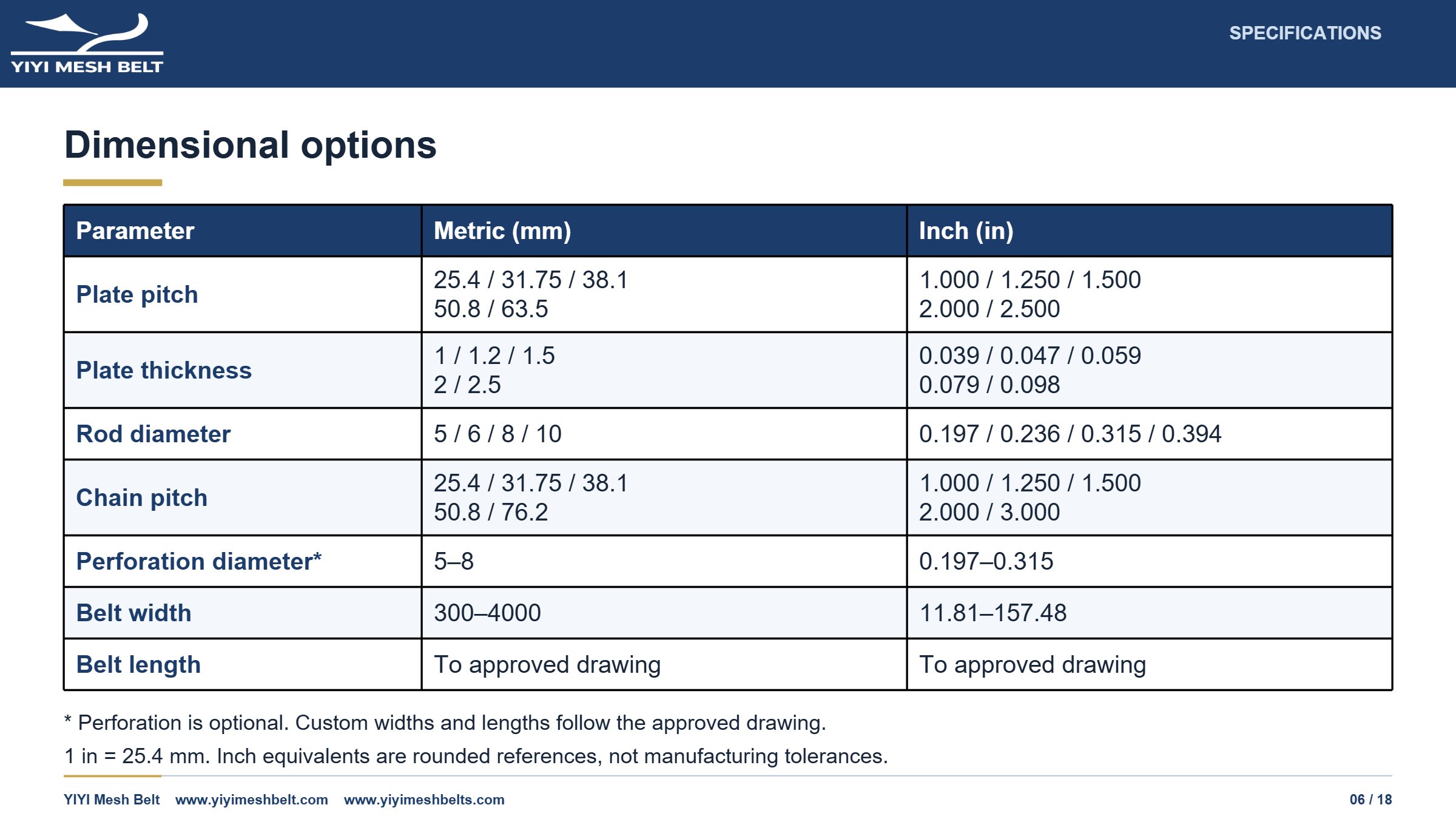Click the Perforation diameter* row label

point(199,561)
